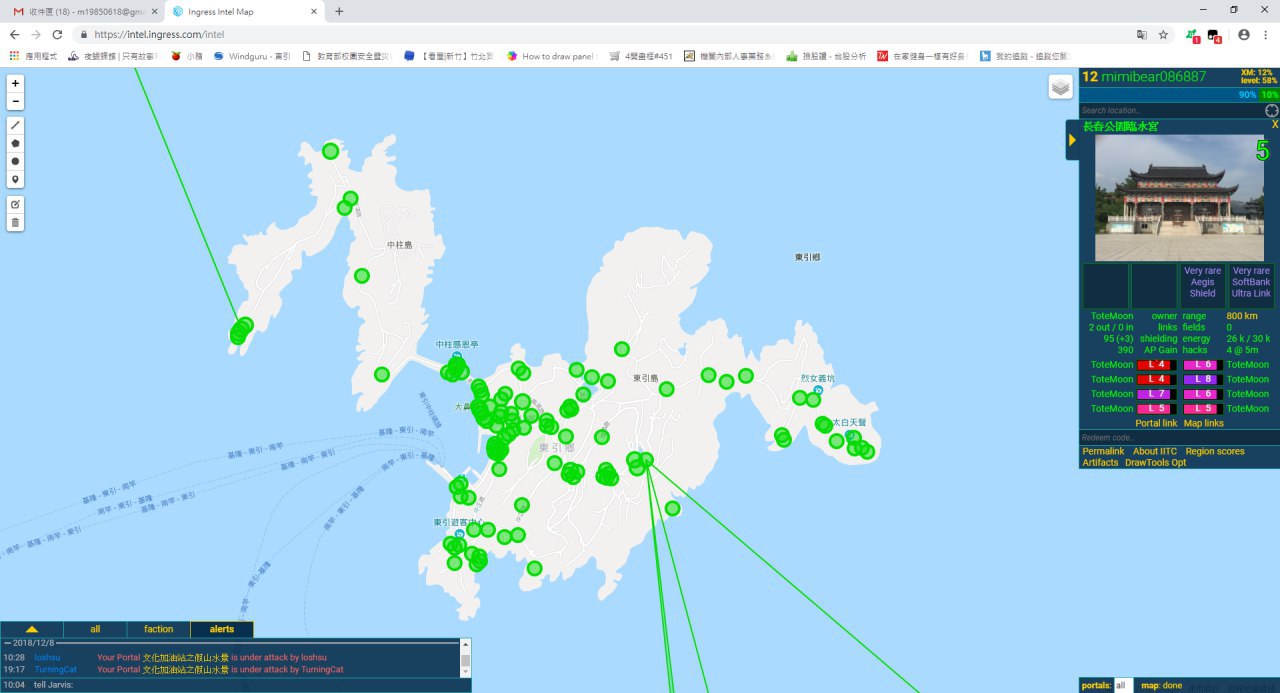
Task: Close the Ingress Intel Map tab
Action: 314,11
